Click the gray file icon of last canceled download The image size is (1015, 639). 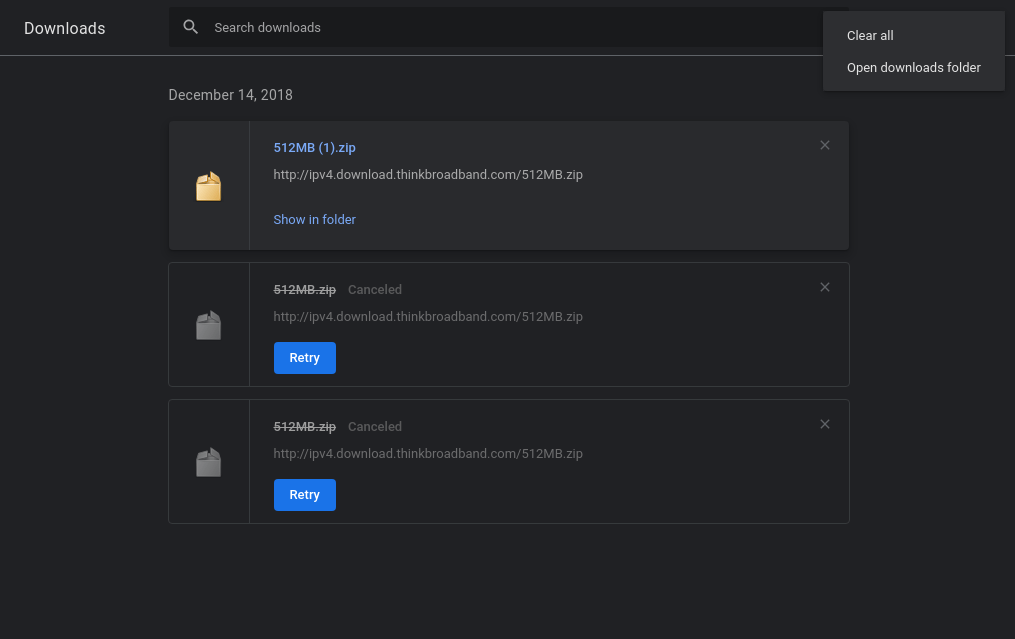(x=208, y=462)
